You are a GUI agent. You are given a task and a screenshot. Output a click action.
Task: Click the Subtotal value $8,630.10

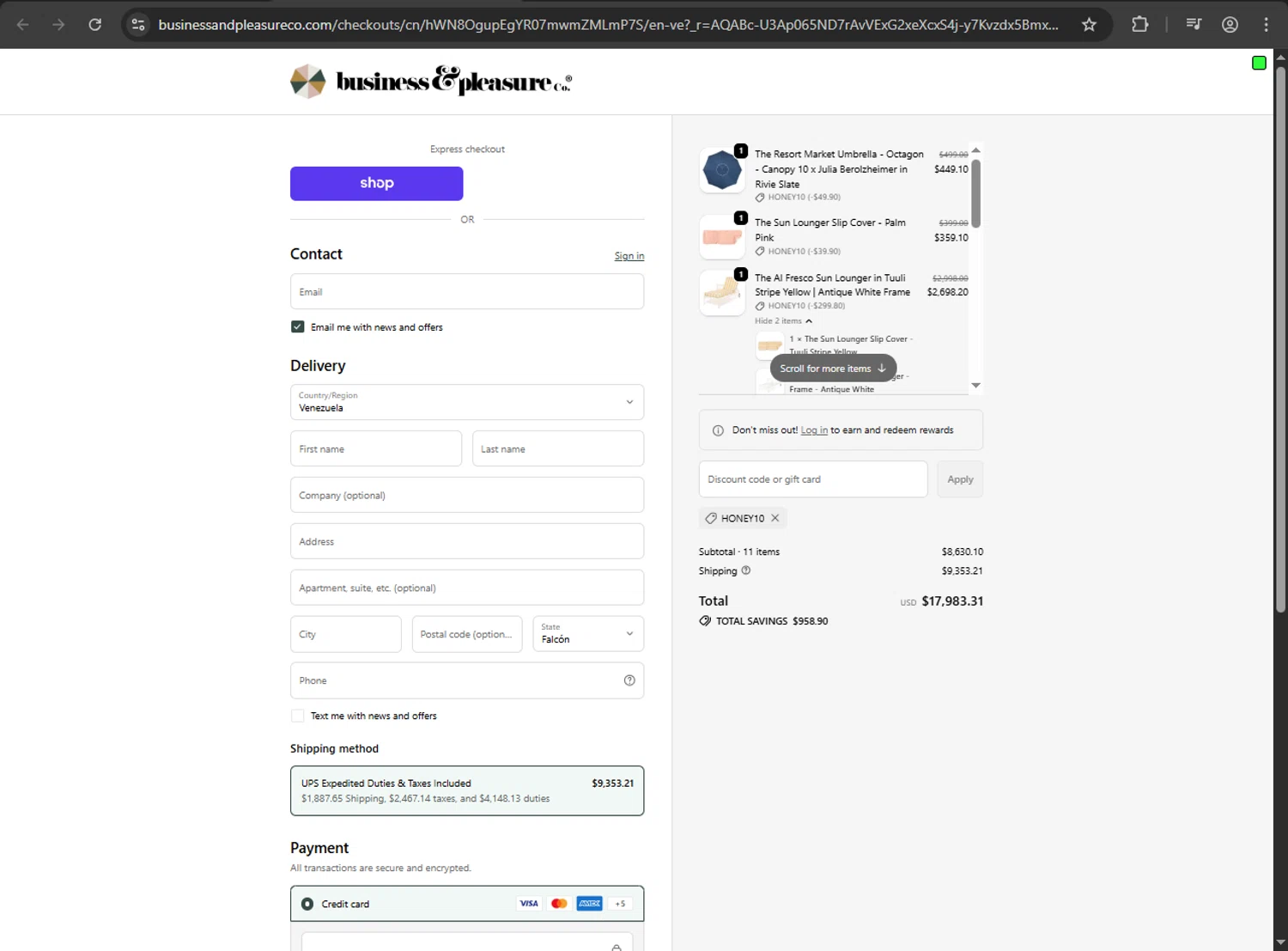pos(963,552)
